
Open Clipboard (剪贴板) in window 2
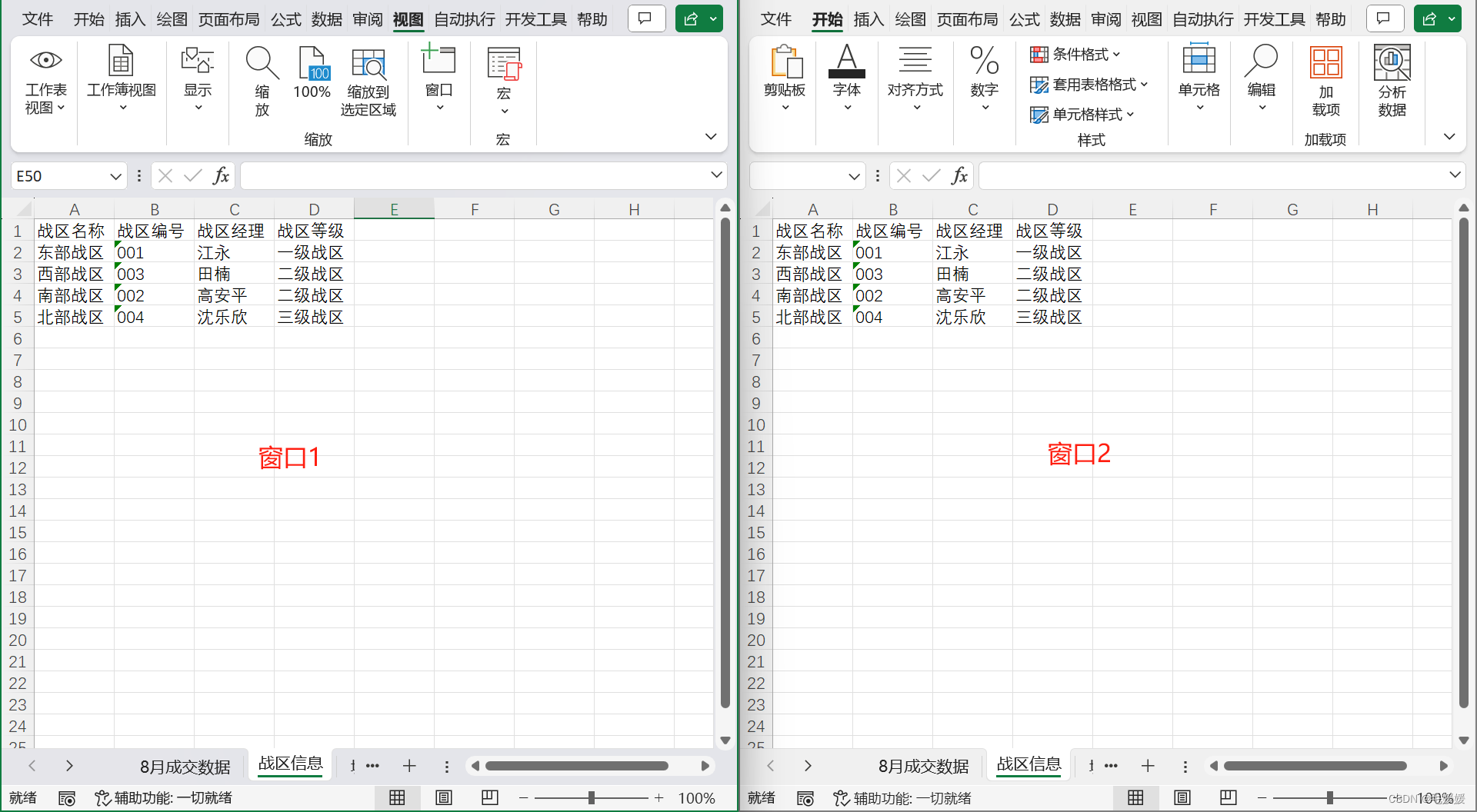tap(785, 79)
